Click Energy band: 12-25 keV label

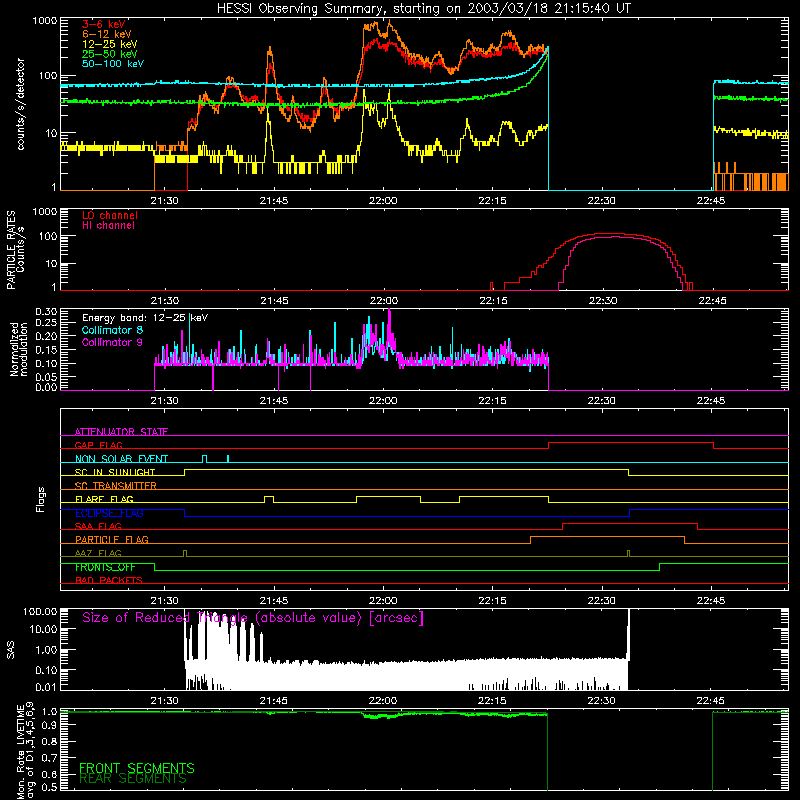(x=145, y=318)
